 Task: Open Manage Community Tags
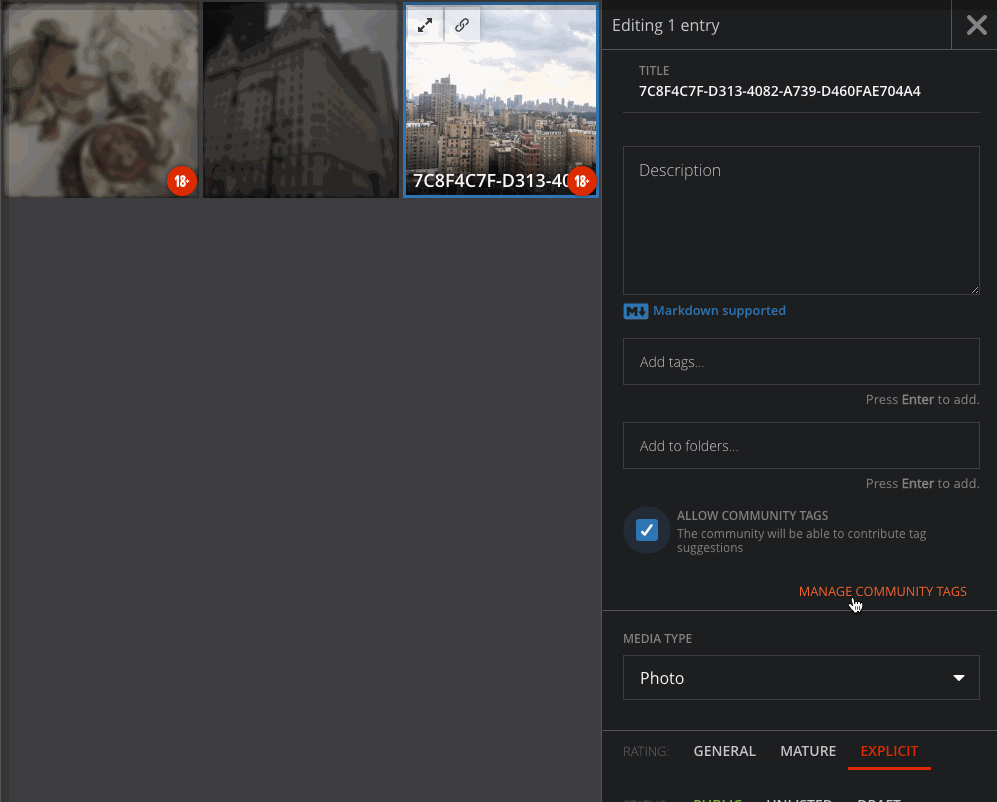[x=882, y=591]
